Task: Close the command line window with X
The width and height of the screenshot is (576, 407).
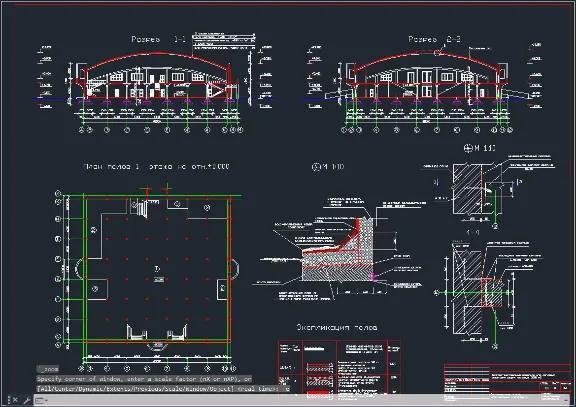Action: tap(15, 400)
